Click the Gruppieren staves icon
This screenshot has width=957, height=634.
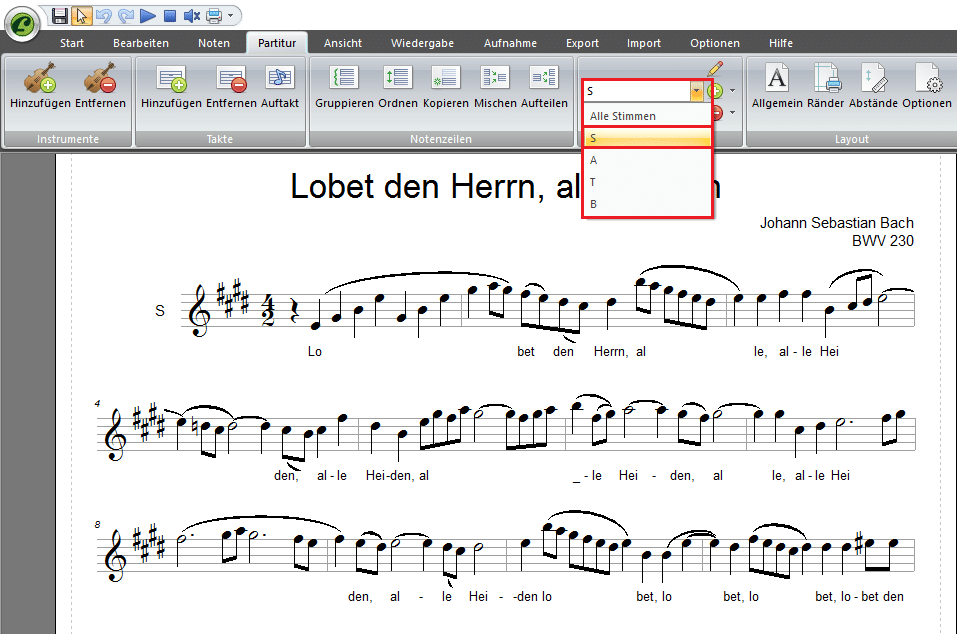tap(344, 78)
